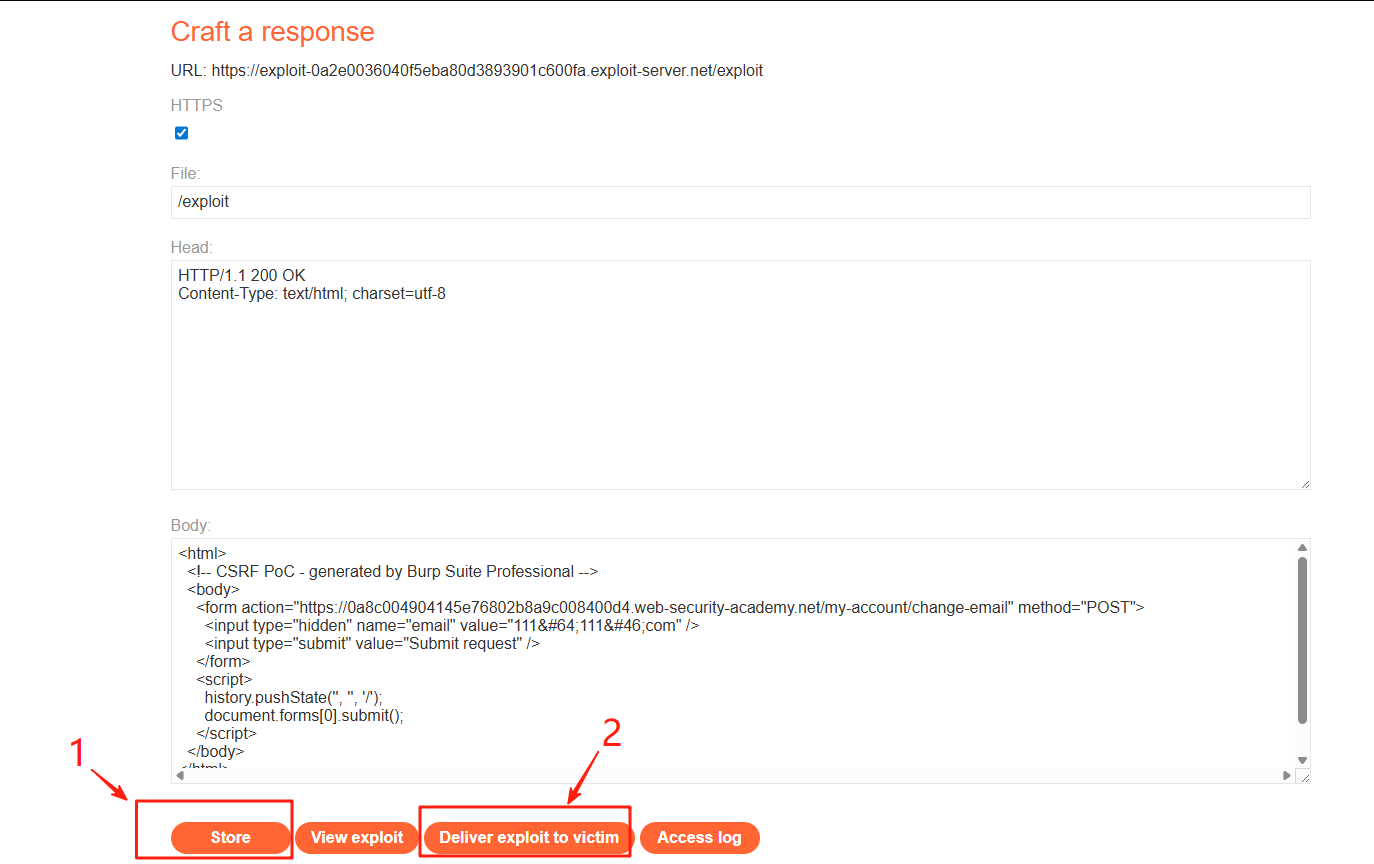1374x864 pixels.
Task: Open View exploit
Action: [x=357, y=838]
